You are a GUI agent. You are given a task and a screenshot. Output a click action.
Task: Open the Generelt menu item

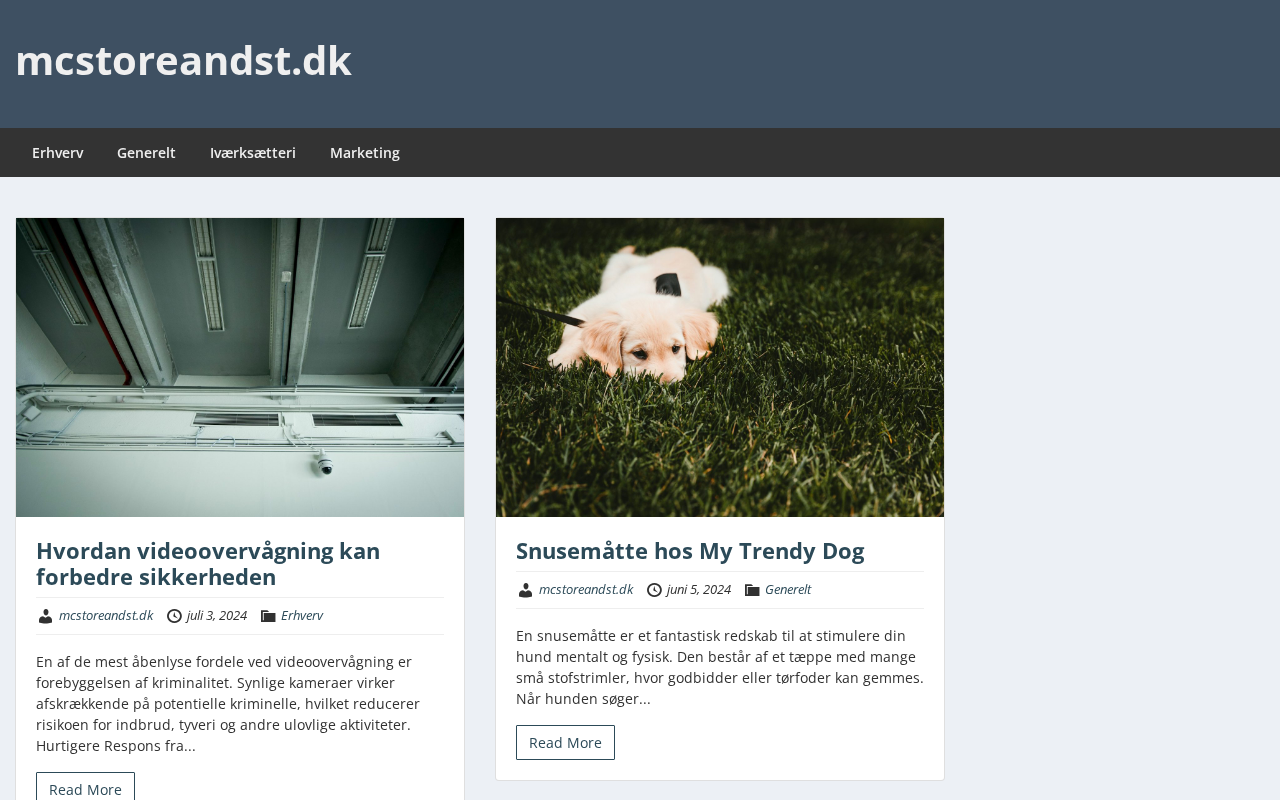(x=146, y=153)
